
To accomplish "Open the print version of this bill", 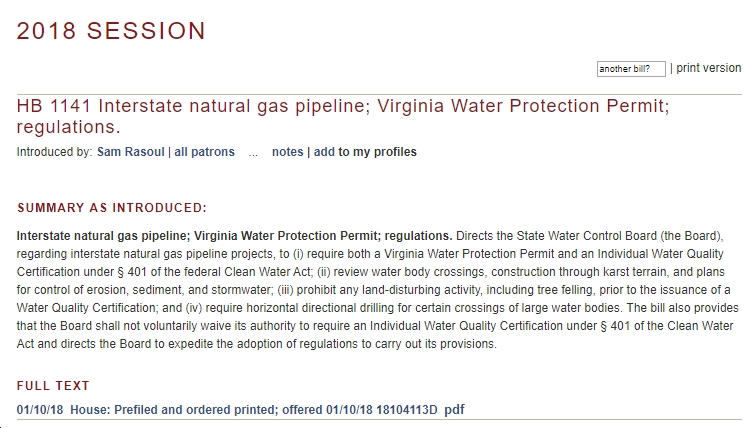I will (x=708, y=68).
